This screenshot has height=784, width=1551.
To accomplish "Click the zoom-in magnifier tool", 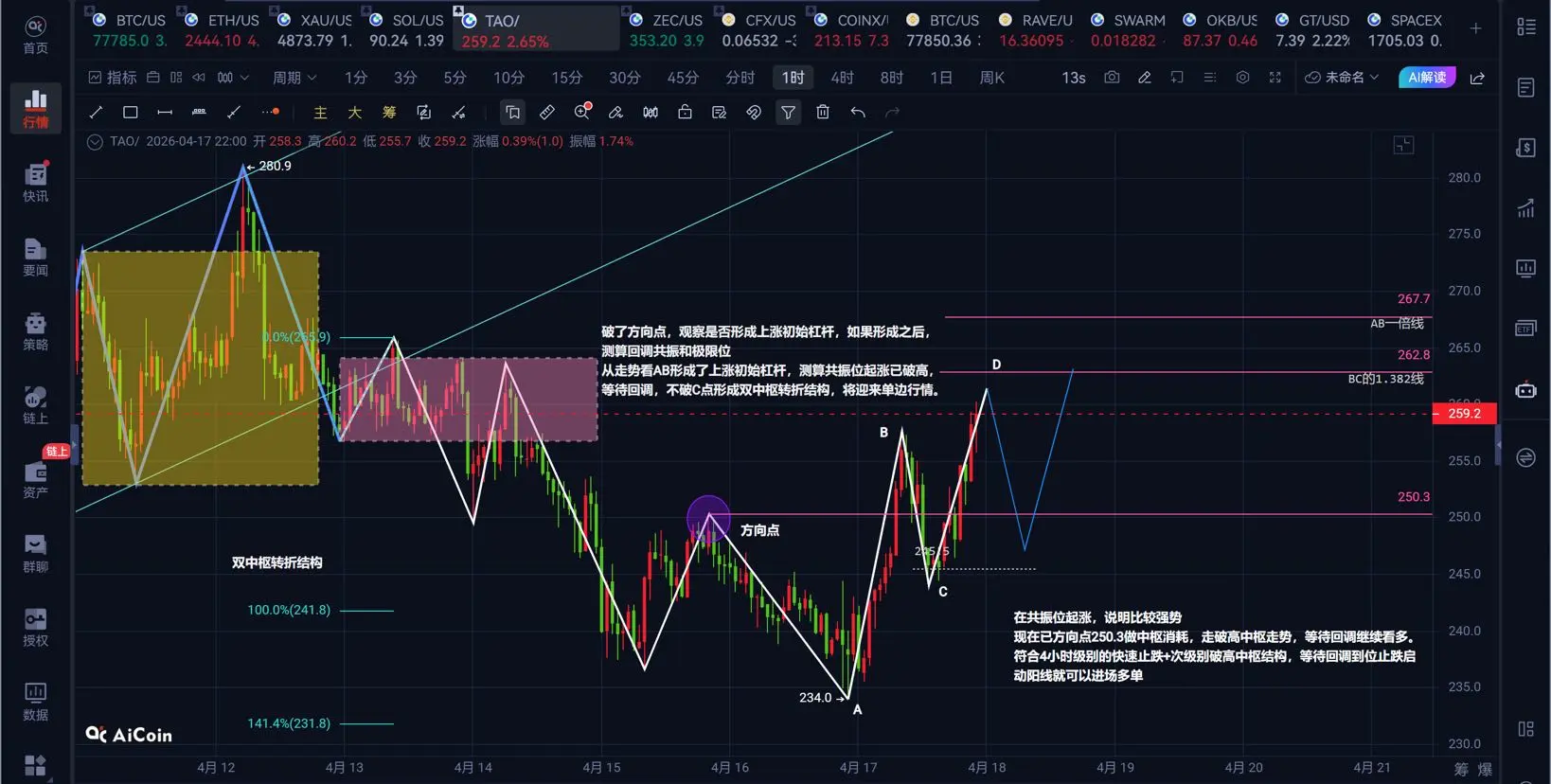I will click(x=582, y=113).
